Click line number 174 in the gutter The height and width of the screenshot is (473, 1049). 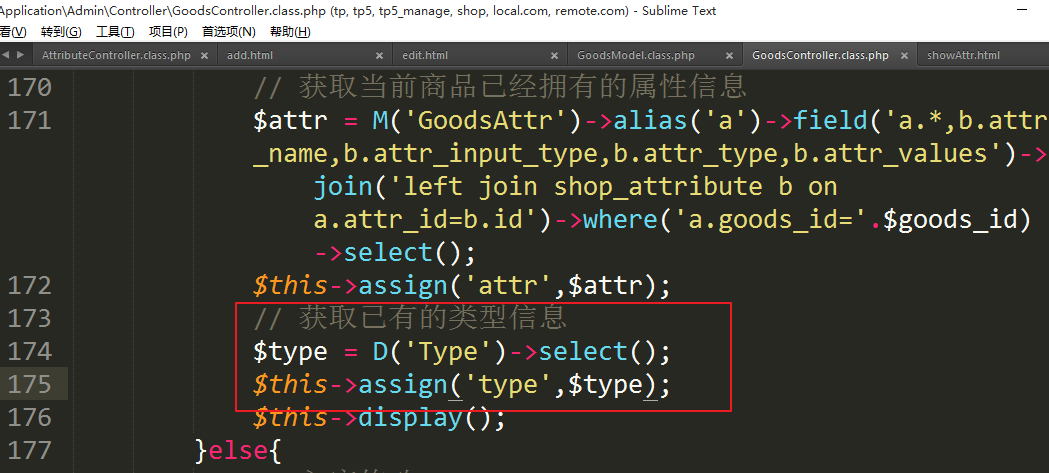(29, 351)
